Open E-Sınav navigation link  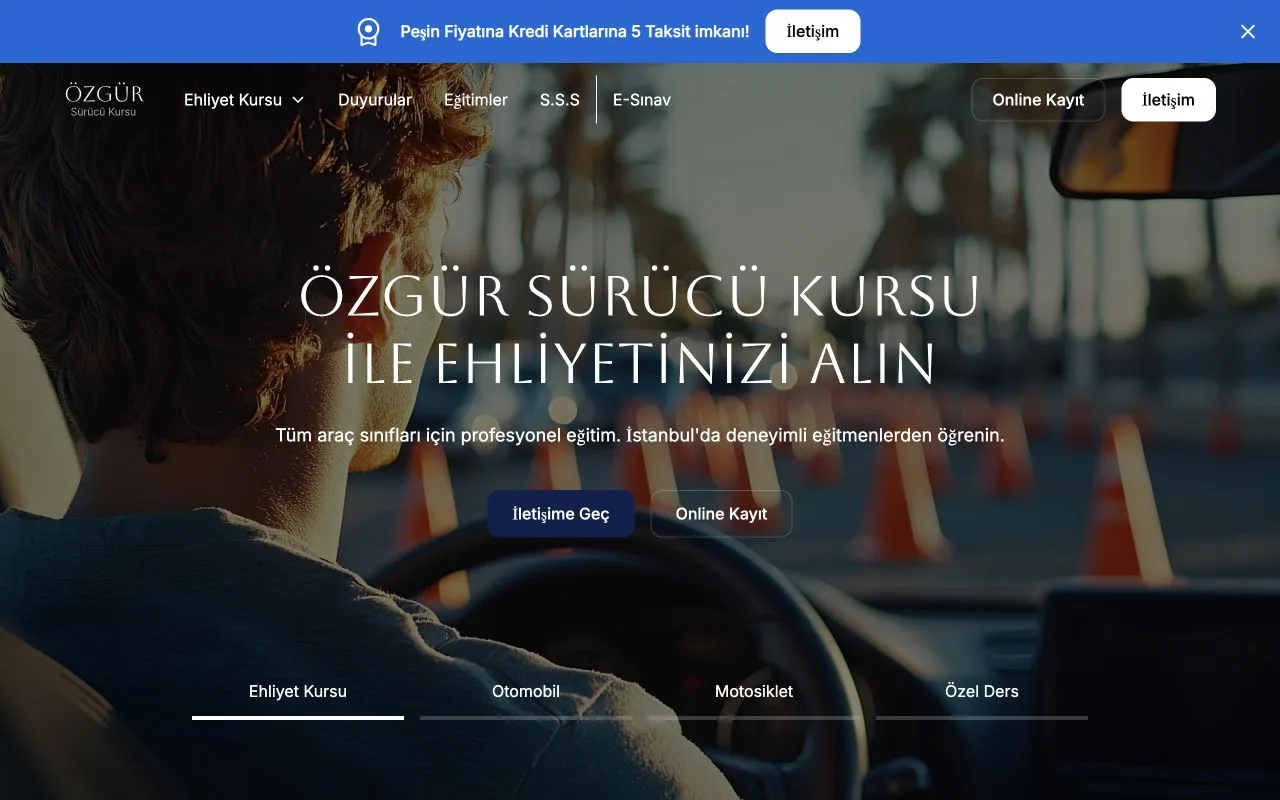(x=642, y=100)
